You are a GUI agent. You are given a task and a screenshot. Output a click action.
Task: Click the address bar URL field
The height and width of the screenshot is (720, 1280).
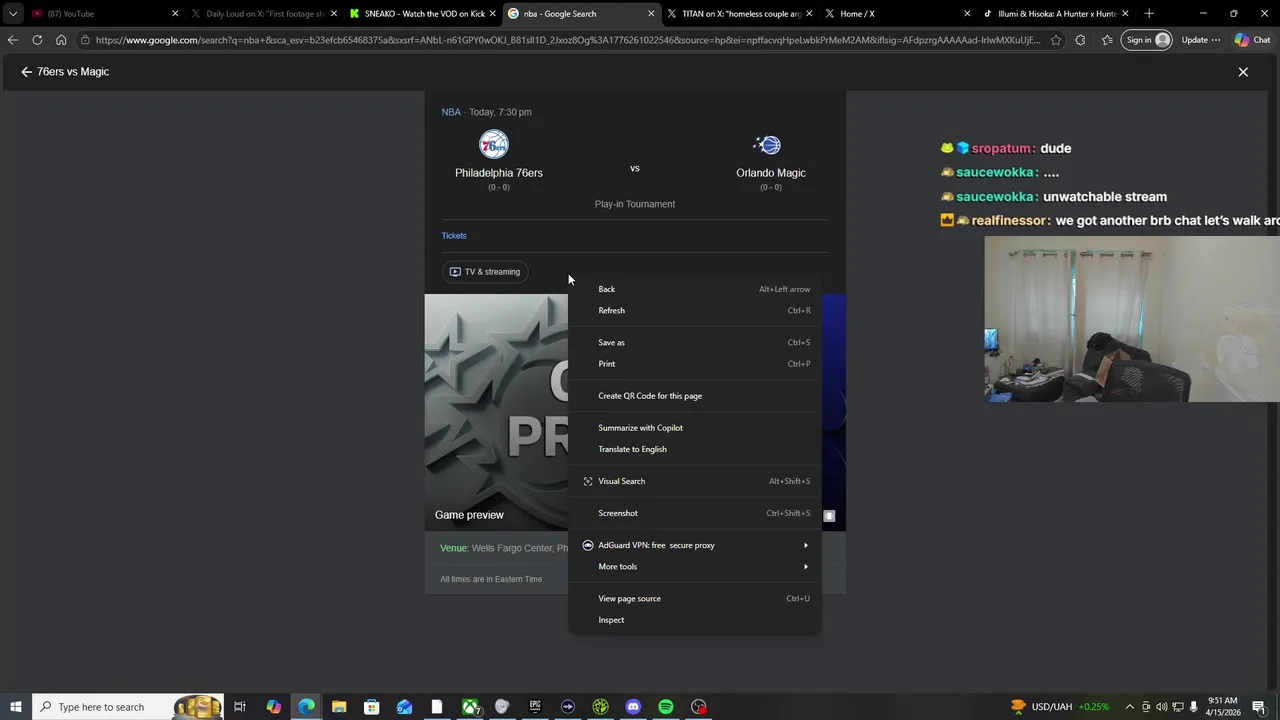(567, 40)
